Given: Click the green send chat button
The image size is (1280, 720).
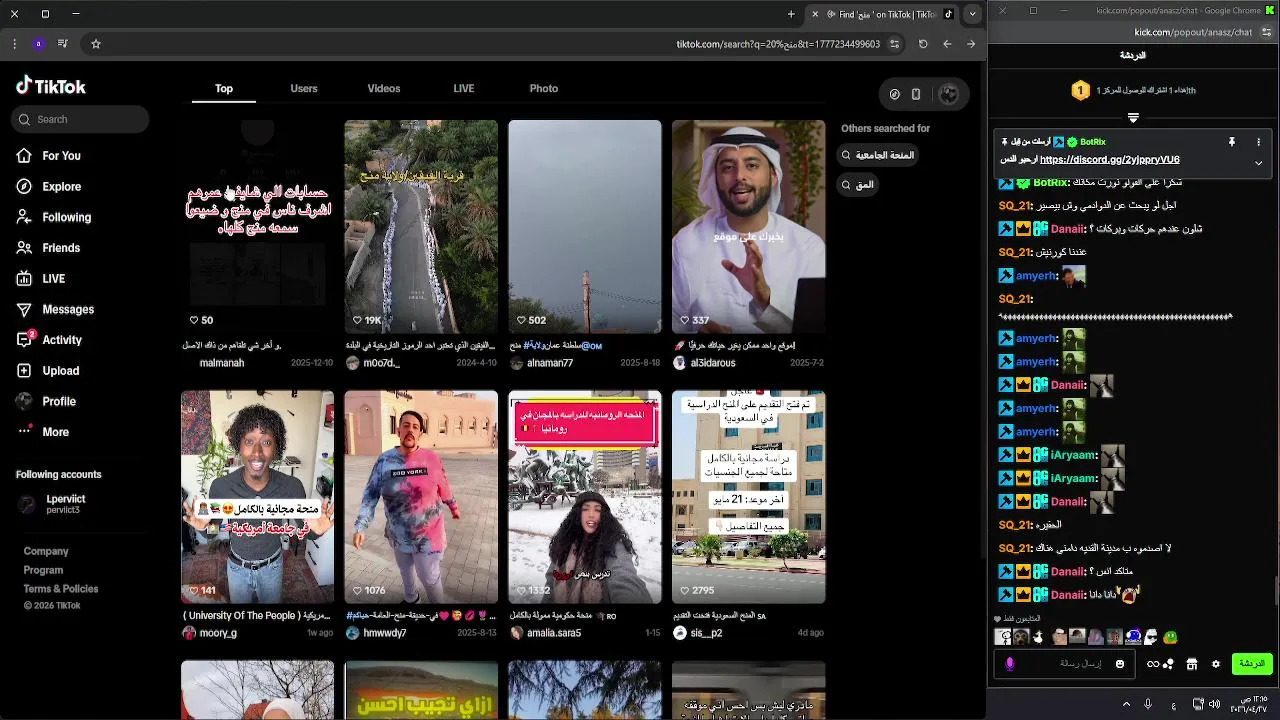Looking at the screenshot, I should (x=1252, y=664).
